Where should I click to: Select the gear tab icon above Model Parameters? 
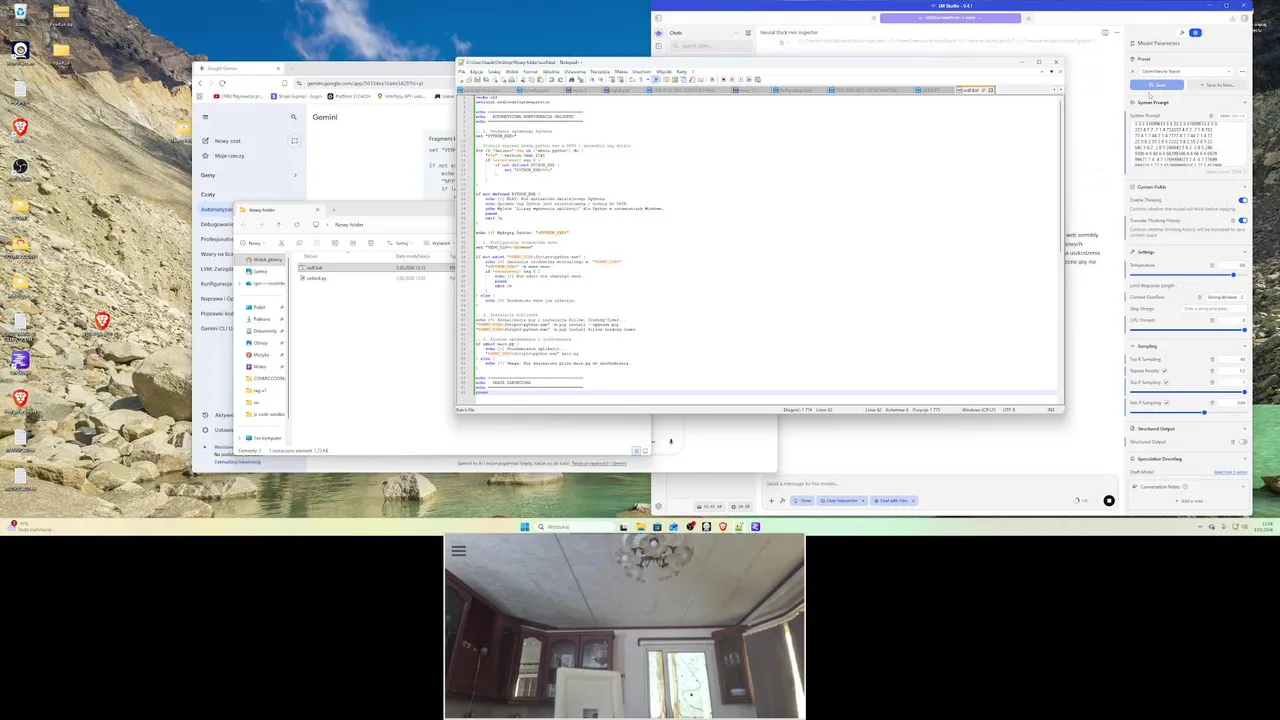(1195, 33)
